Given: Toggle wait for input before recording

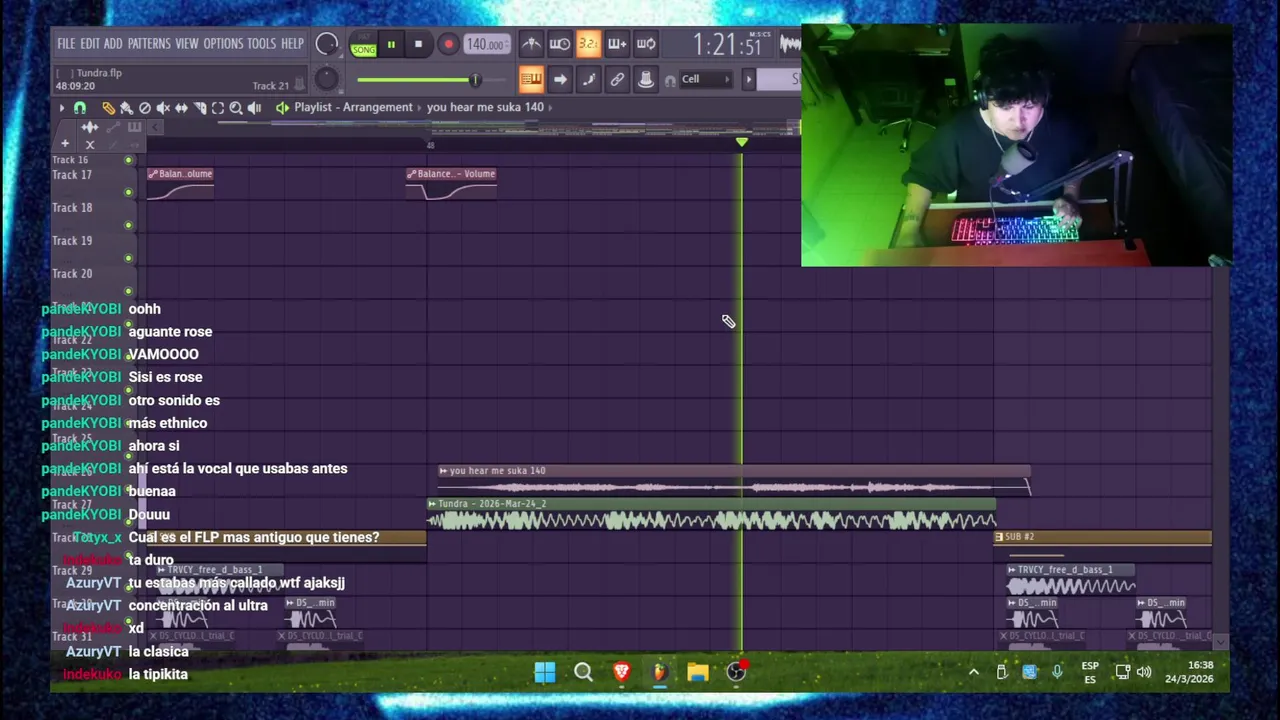Looking at the screenshot, I should point(560,44).
